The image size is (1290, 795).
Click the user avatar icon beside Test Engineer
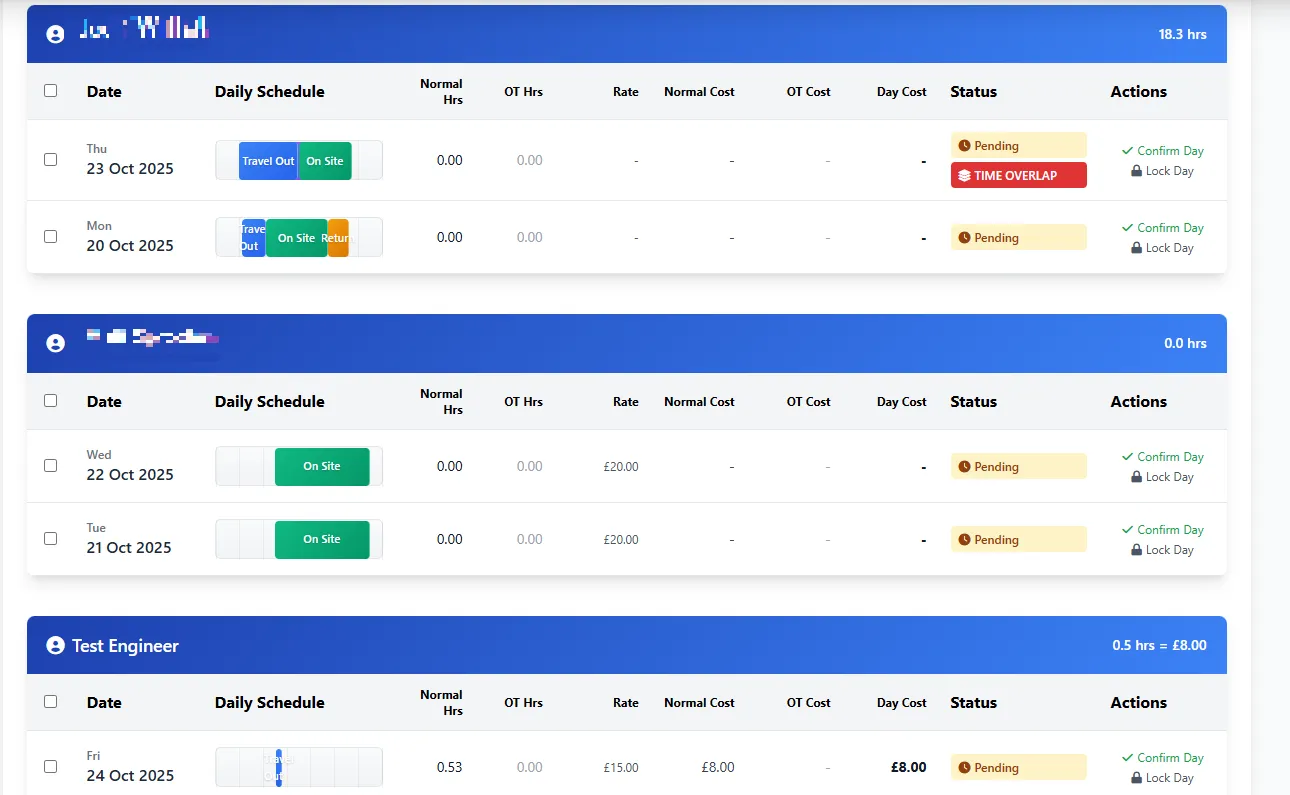point(55,646)
